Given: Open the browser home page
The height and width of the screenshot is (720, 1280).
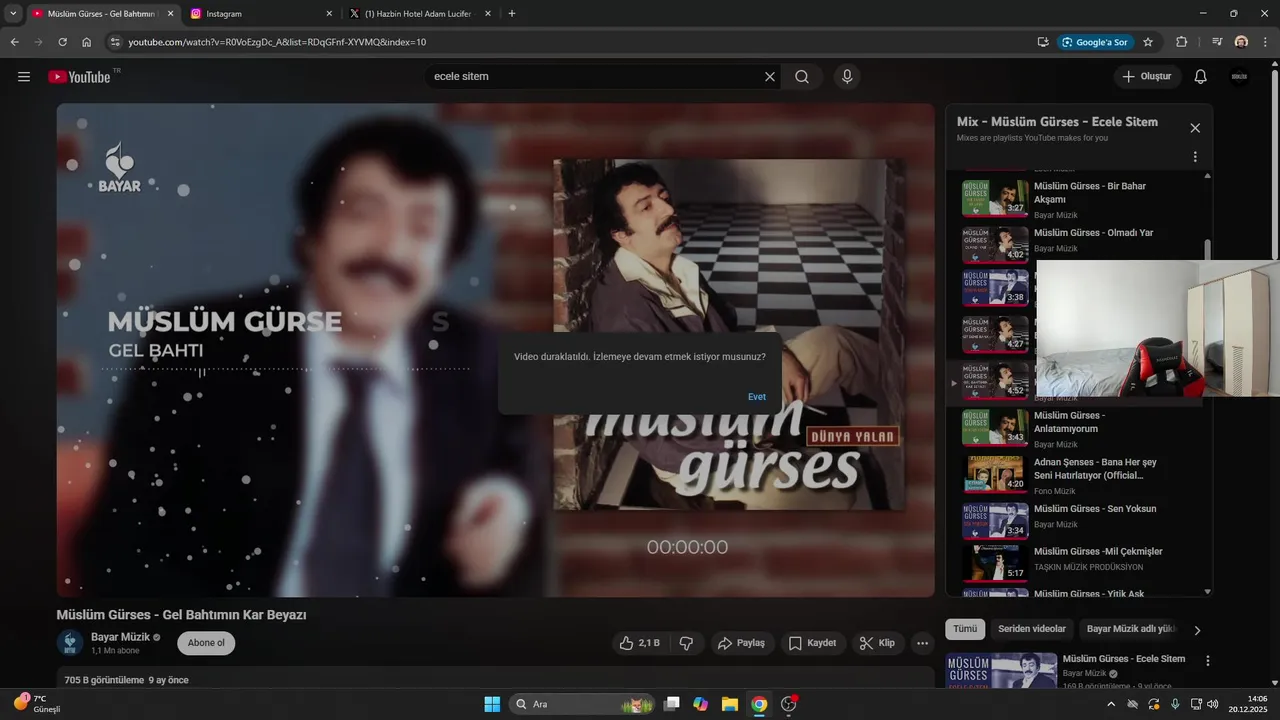Looking at the screenshot, I should pos(87,42).
